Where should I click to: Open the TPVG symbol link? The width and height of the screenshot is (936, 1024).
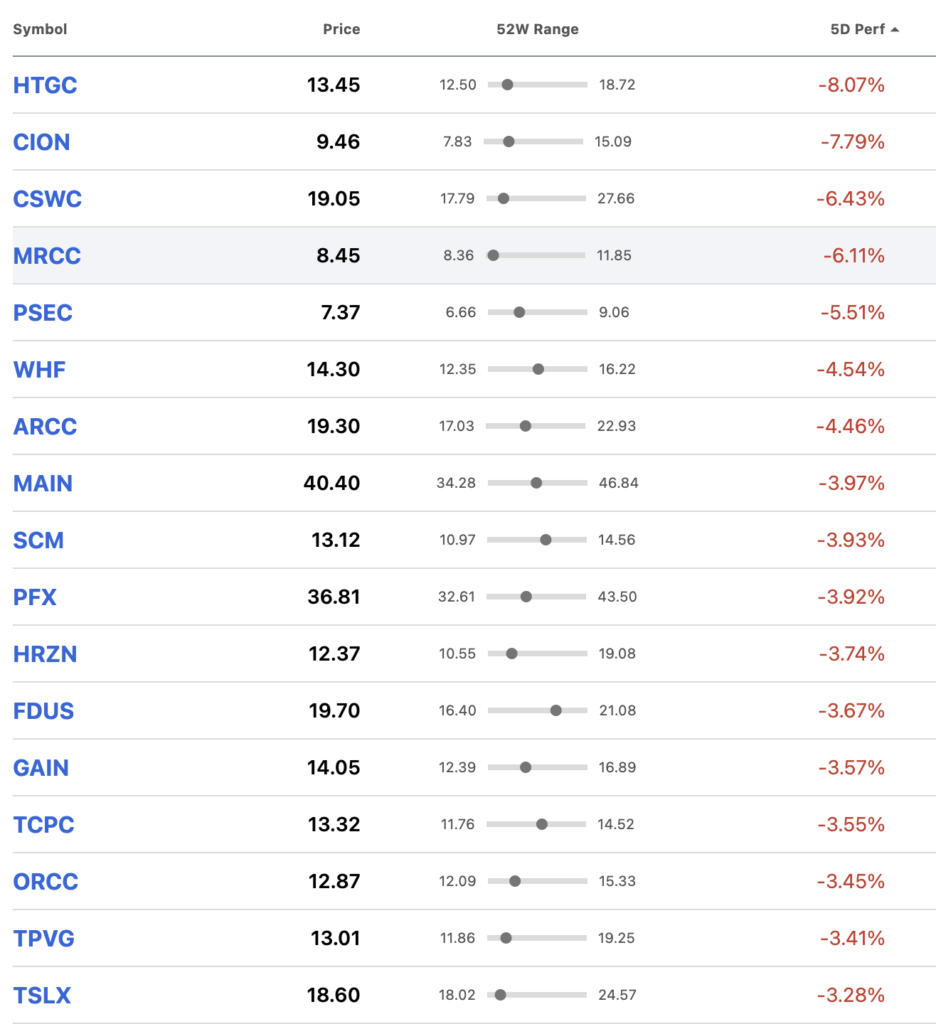pos(44,938)
